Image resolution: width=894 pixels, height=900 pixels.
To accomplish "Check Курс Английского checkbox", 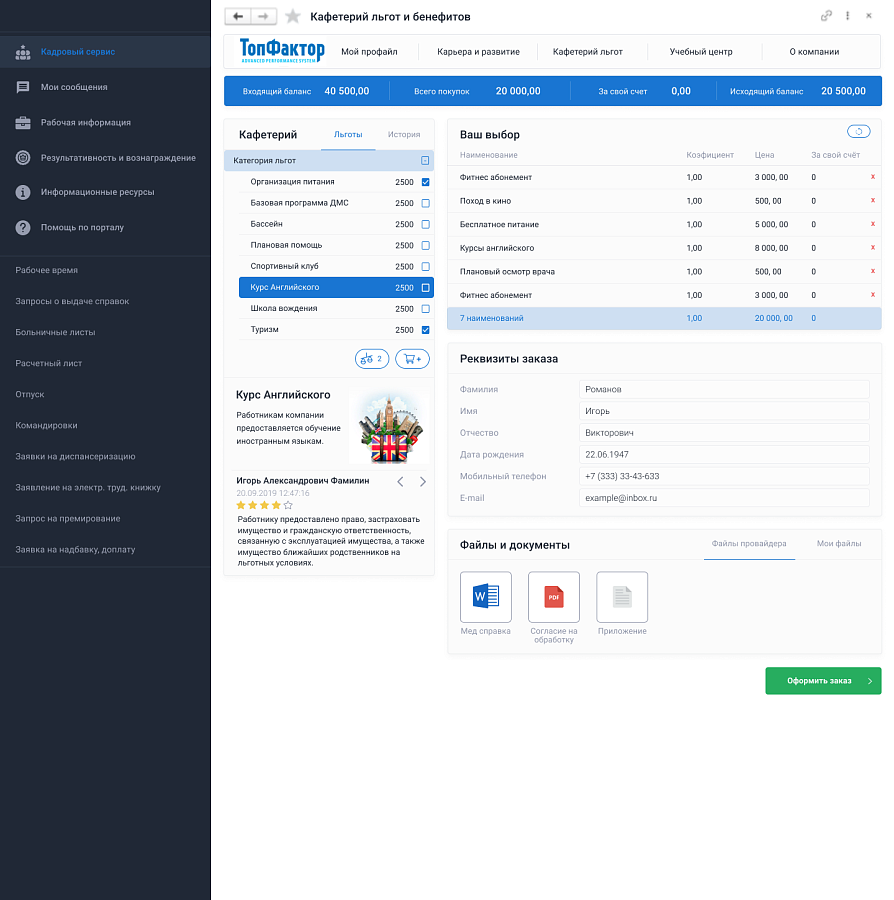I will (x=426, y=288).
